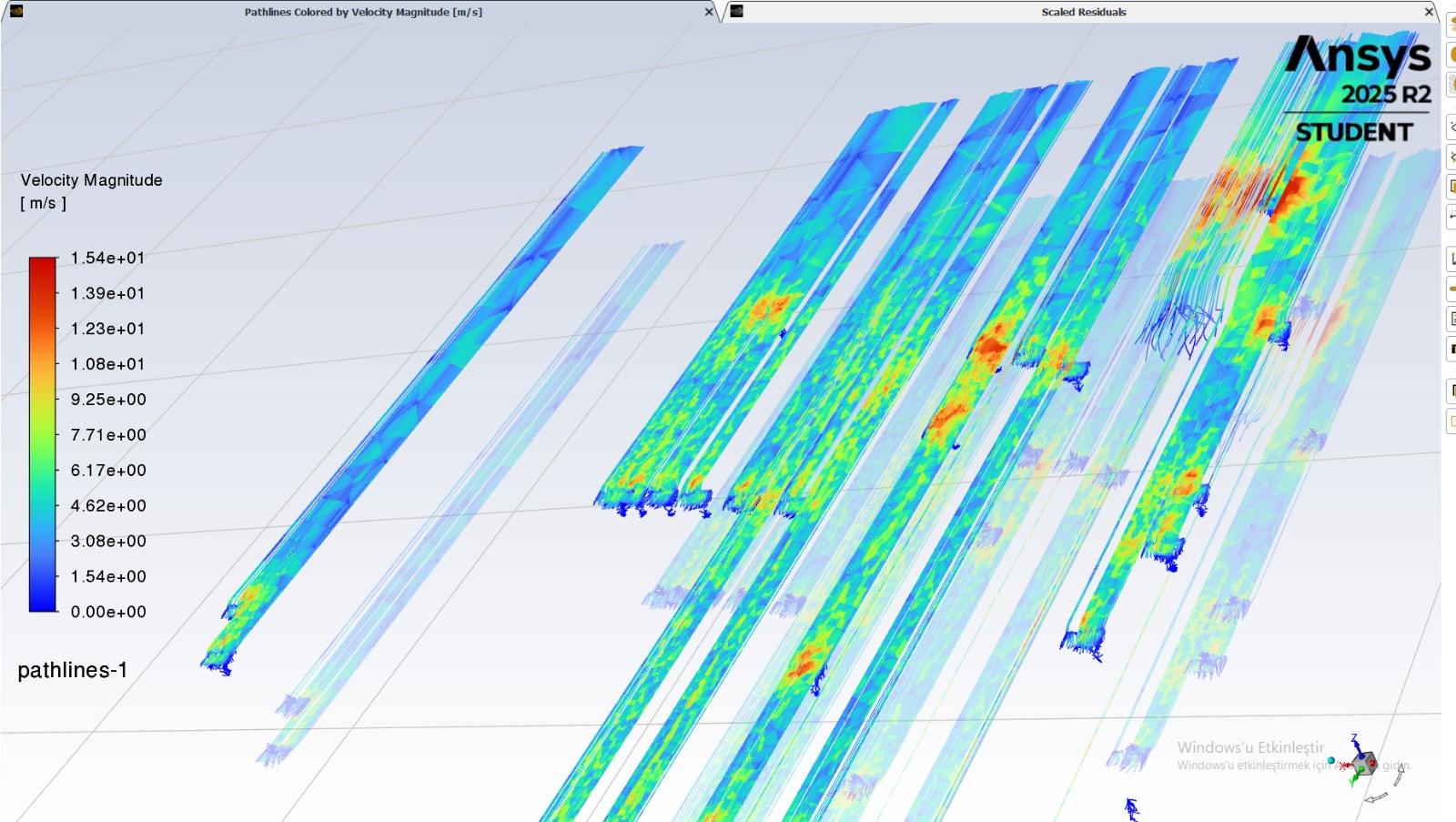The image size is (1456, 822).
Task: Click the legend value 4.62e+00
Action: (108, 506)
